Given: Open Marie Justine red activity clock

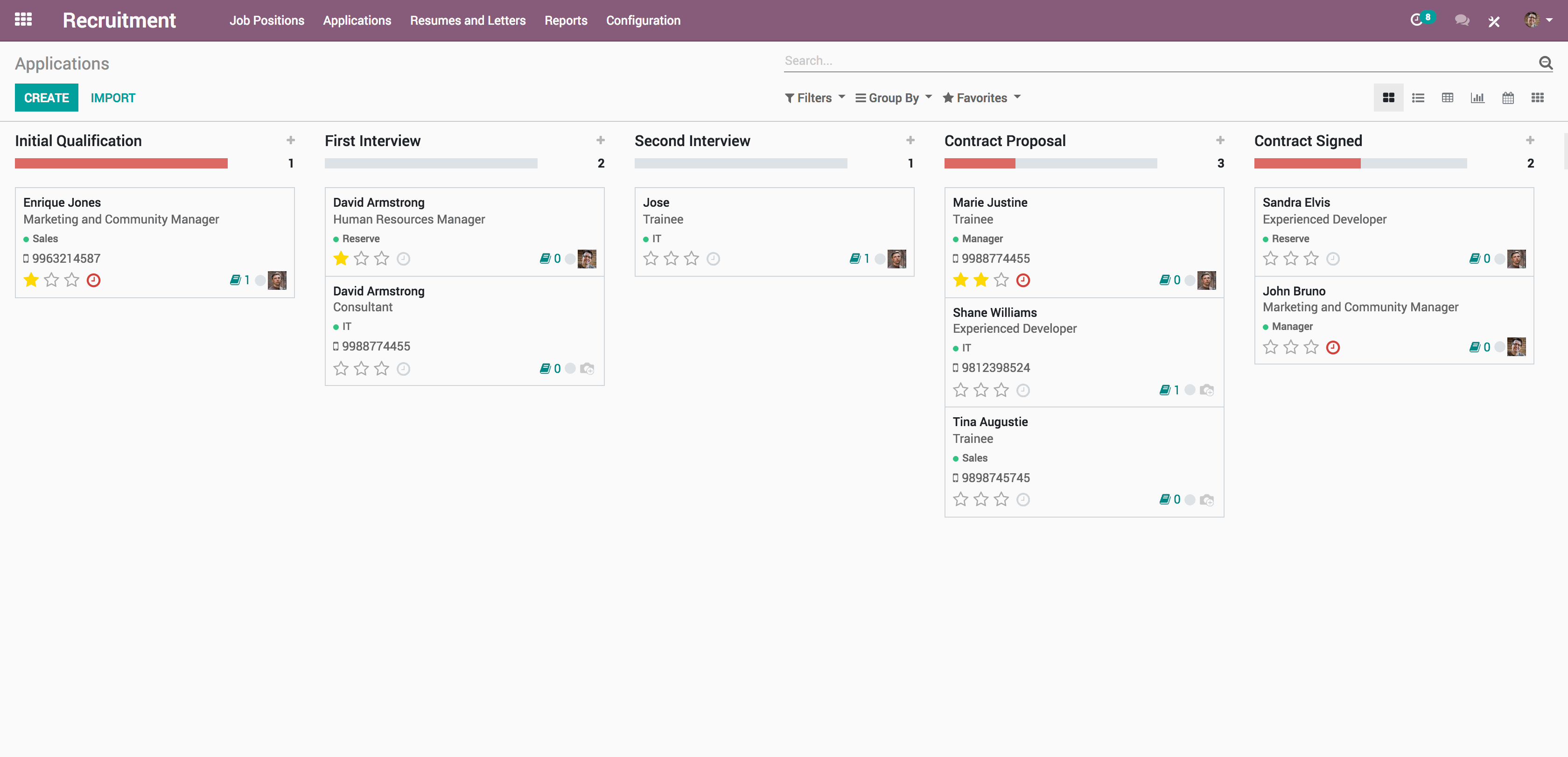Looking at the screenshot, I should click(1022, 280).
